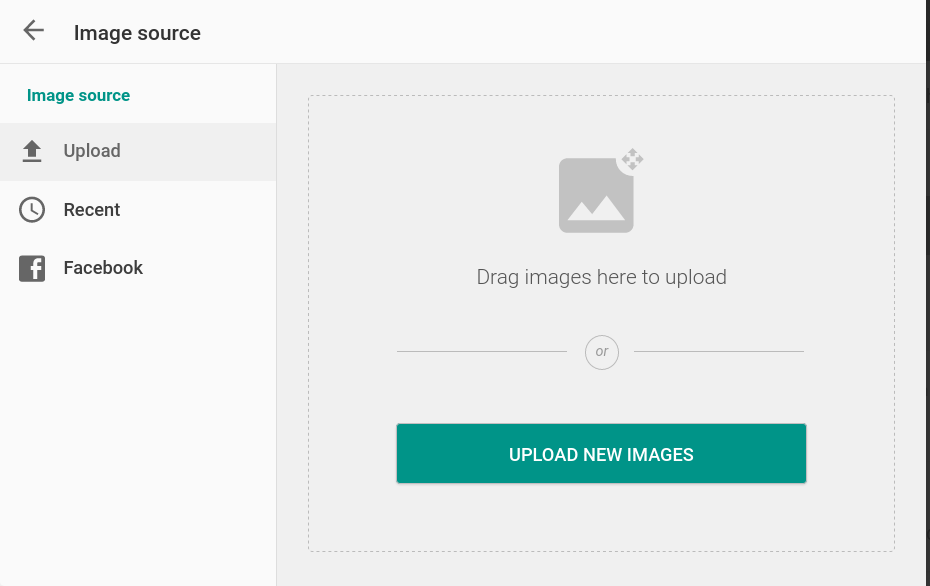Click the gray image placeholder icon
Viewport: 930px width, 586px height.
click(595, 197)
